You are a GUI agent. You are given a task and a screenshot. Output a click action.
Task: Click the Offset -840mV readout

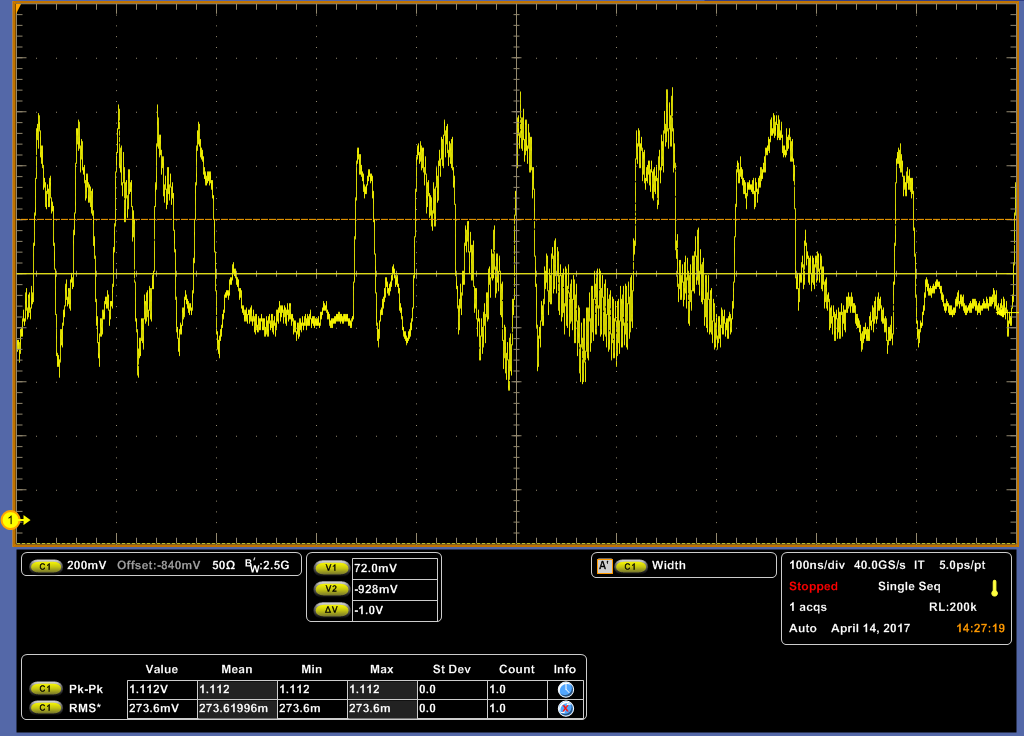pyautogui.click(x=158, y=566)
